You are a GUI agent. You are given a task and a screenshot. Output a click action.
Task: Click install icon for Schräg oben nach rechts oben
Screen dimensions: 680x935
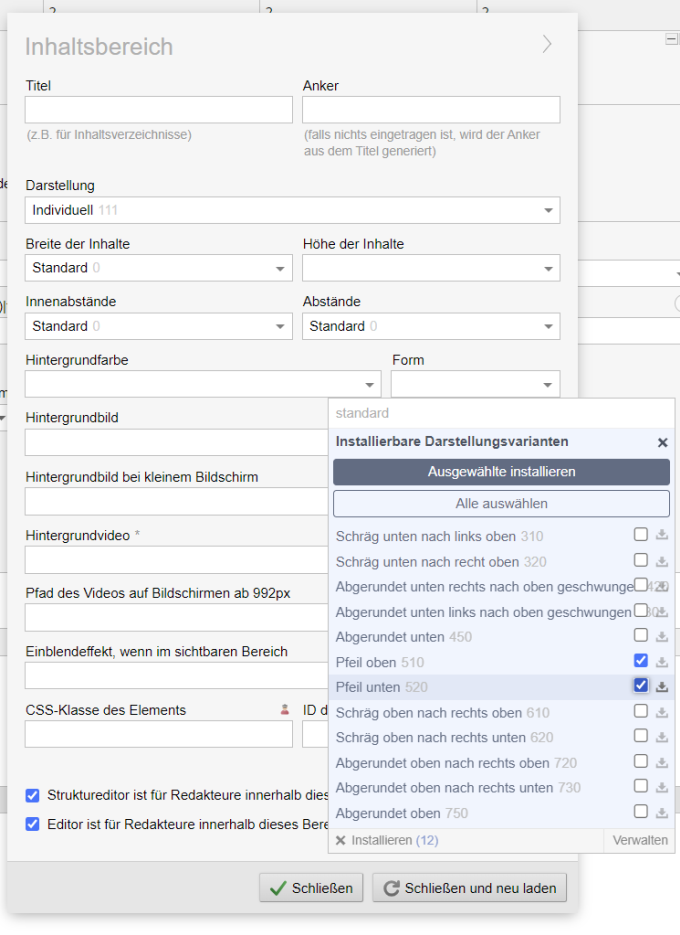(x=662, y=711)
